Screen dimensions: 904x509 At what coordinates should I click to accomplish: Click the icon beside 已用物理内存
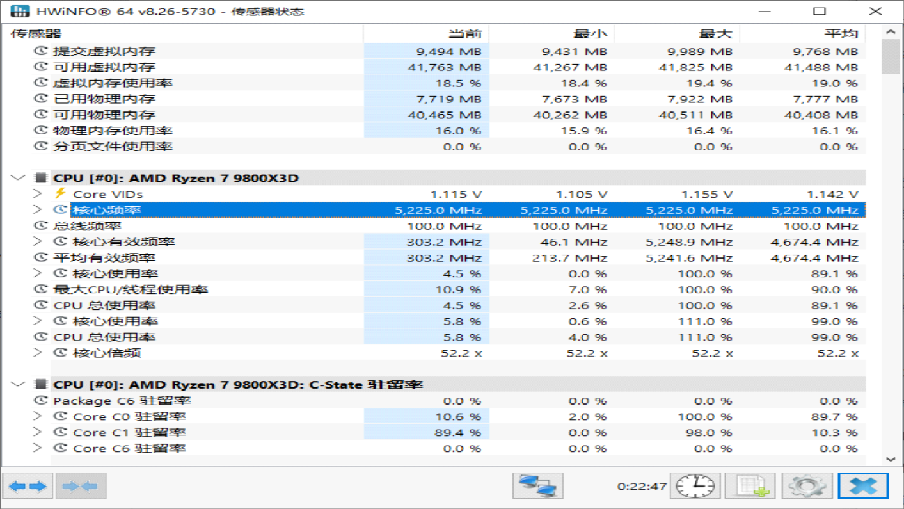pyautogui.click(x=40, y=99)
